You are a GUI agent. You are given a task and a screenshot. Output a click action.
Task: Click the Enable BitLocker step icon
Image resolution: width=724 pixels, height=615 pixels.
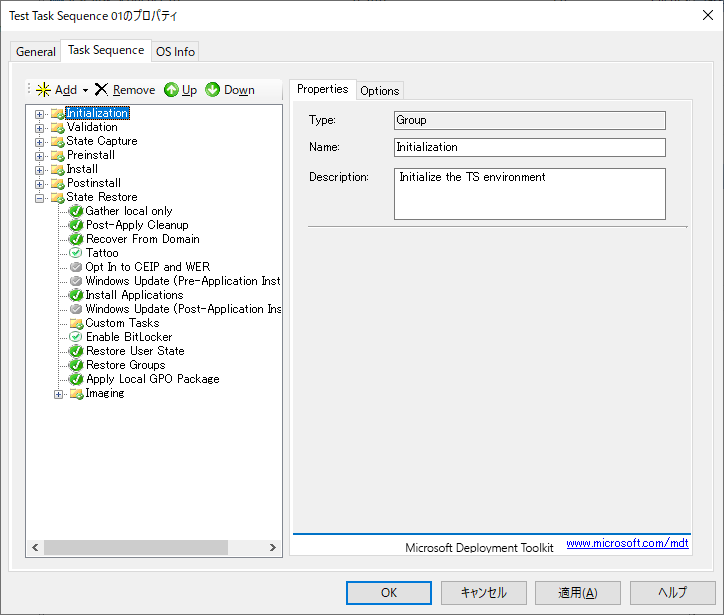[76, 337]
